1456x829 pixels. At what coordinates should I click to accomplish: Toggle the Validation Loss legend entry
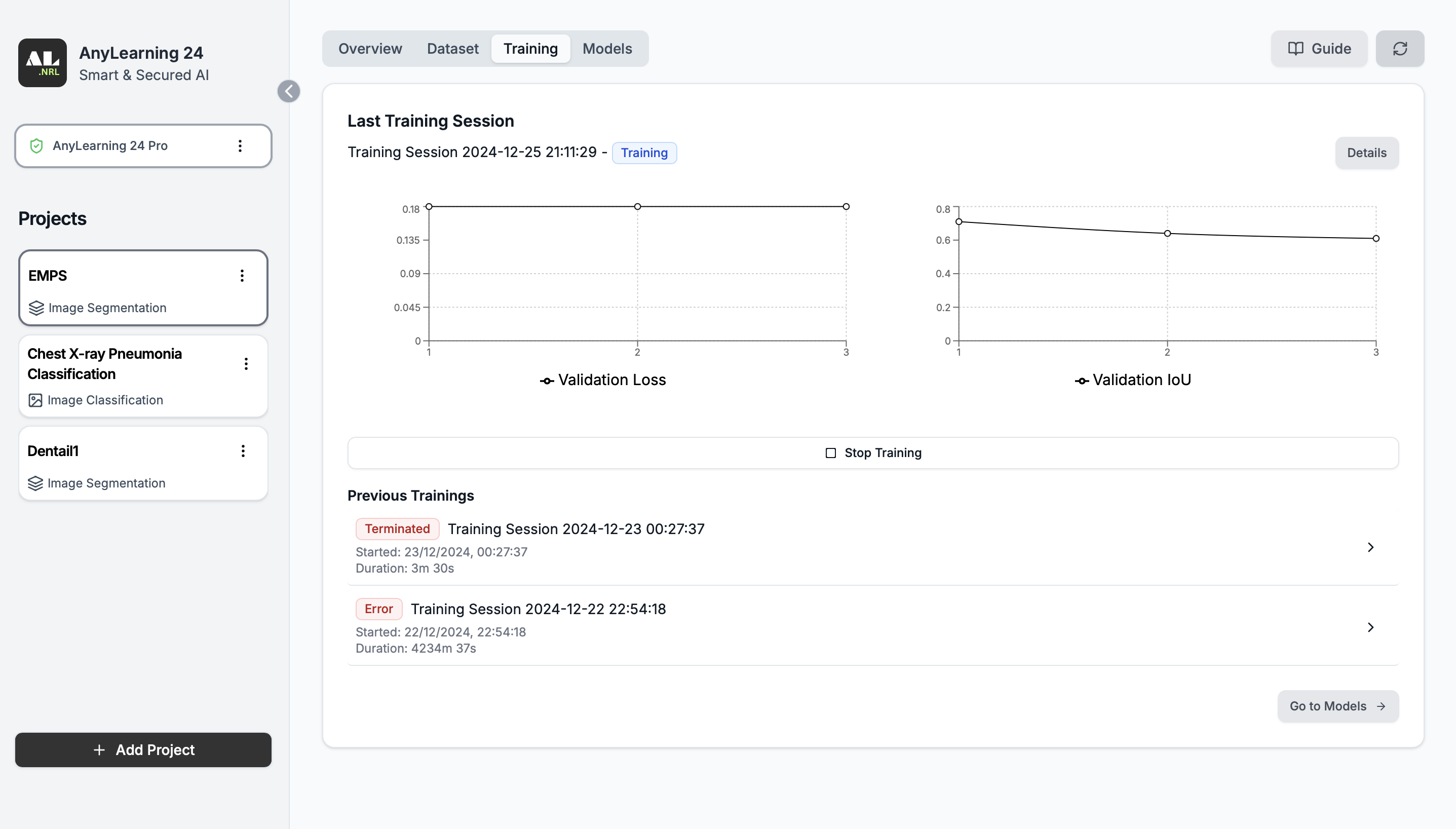pyautogui.click(x=602, y=380)
